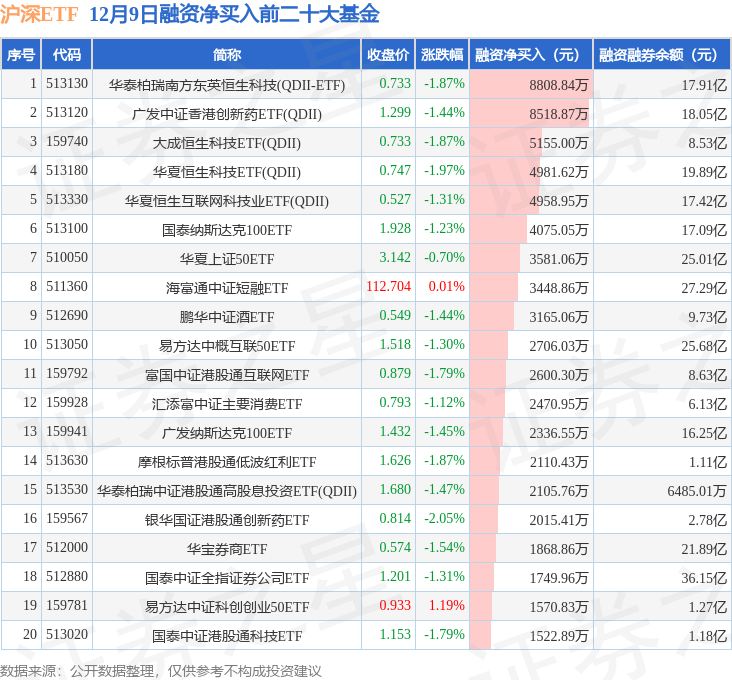Viewport: 732px width, 680px height.
Task: Click change value -0.70%
Action: [444, 257]
